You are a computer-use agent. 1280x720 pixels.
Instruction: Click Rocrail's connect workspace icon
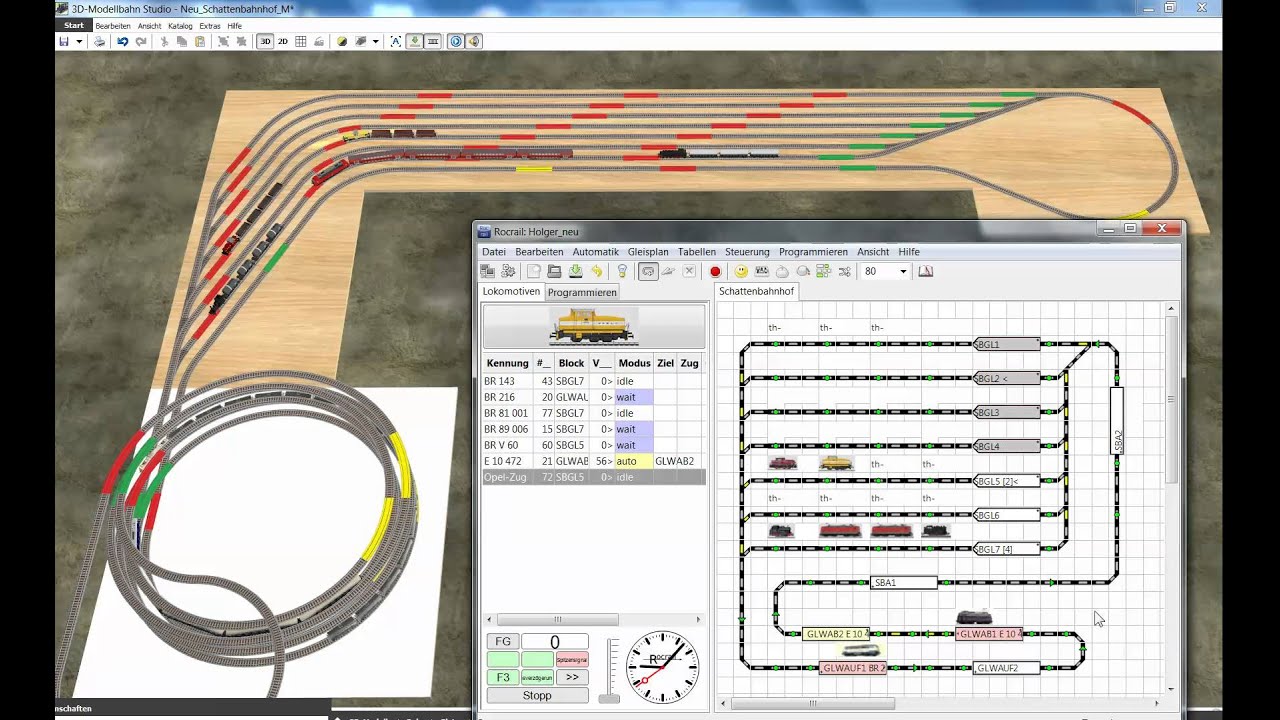[x=488, y=271]
